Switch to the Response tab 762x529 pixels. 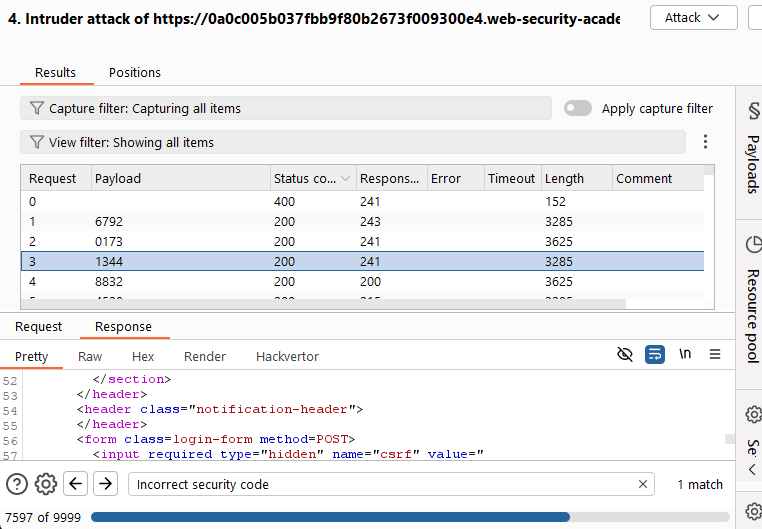click(x=123, y=326)
